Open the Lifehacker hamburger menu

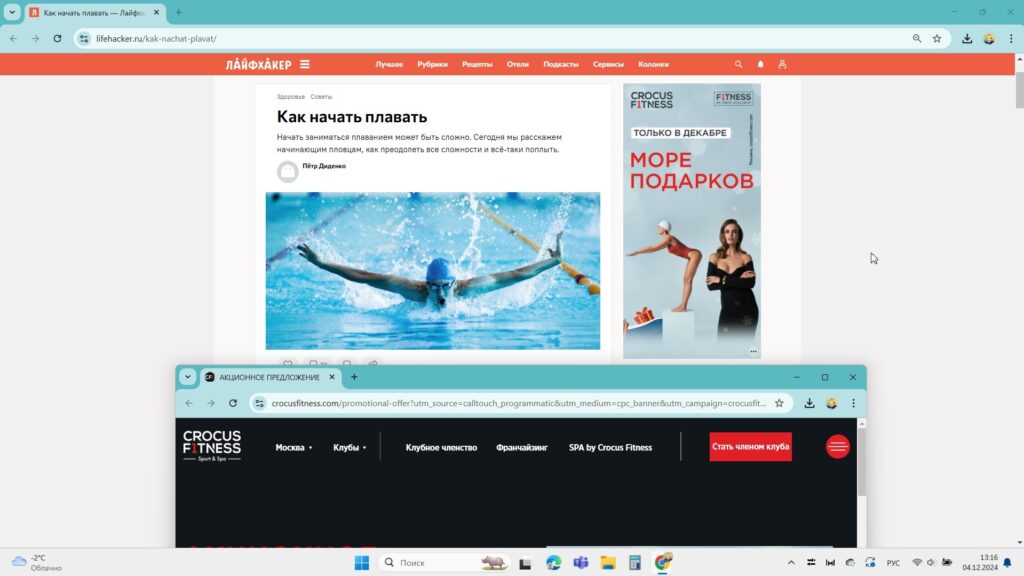(x=305, y=64)
